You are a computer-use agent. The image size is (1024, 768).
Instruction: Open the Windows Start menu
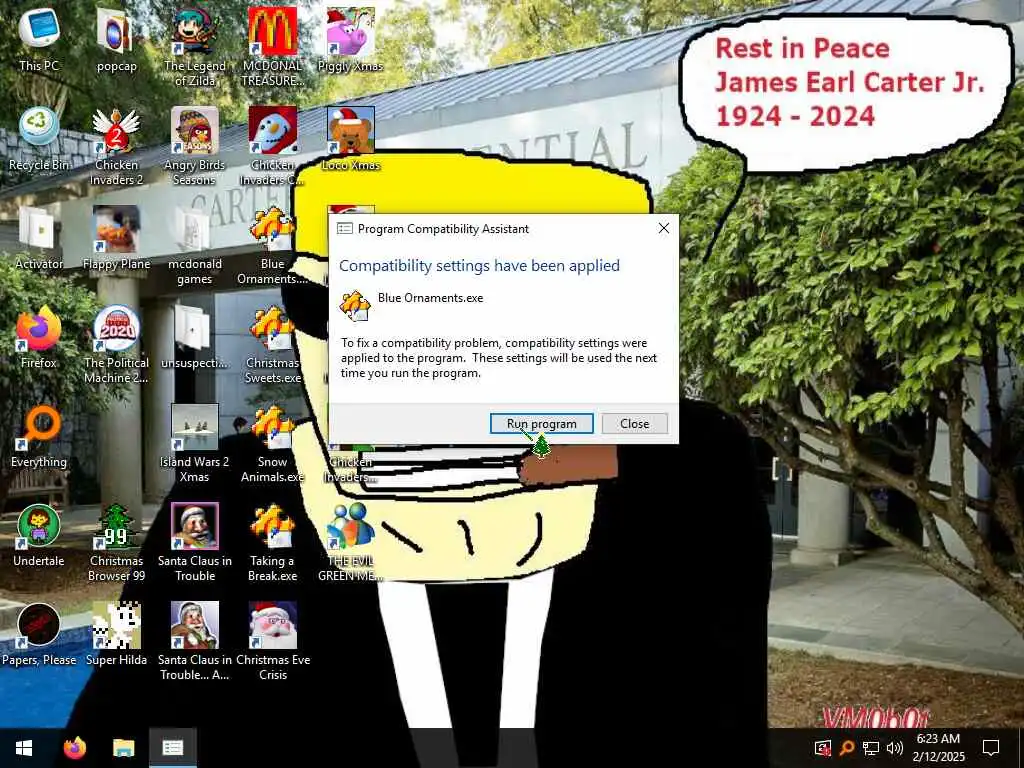point(24,748)
